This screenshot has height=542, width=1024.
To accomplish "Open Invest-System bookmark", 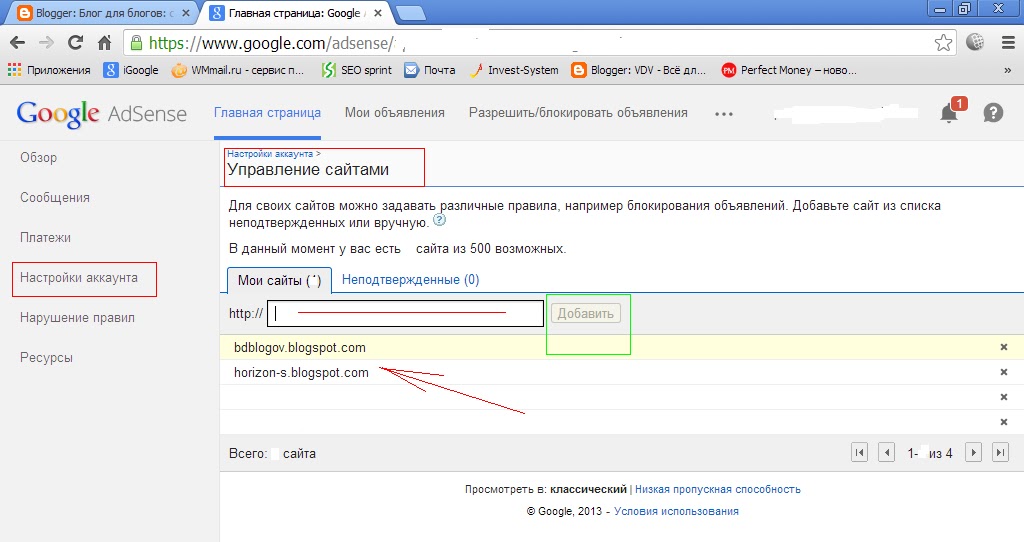I will (514, 70).
